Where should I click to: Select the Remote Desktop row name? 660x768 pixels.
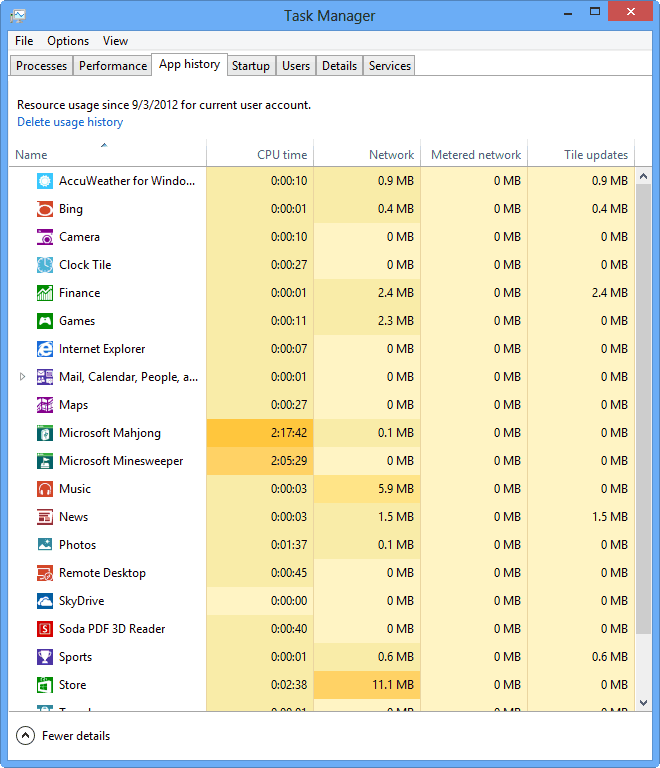click(x=102, y=573)
